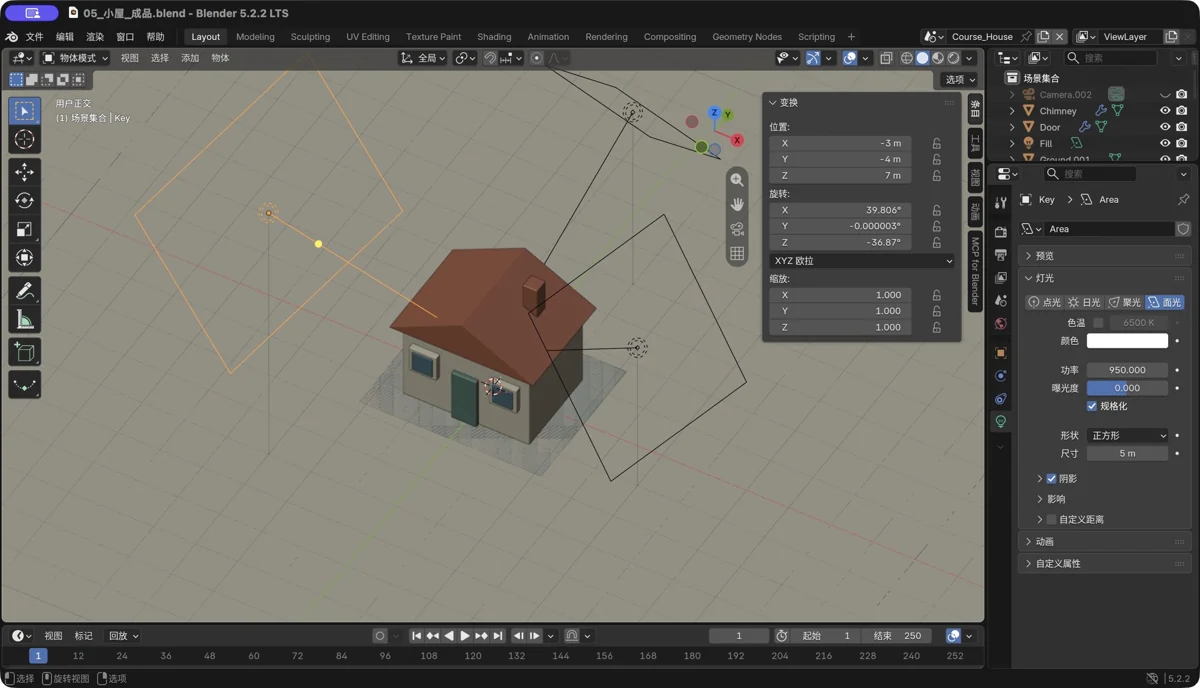
Task: Switch to the Shading workspace tab
Action: pos(494,37)
